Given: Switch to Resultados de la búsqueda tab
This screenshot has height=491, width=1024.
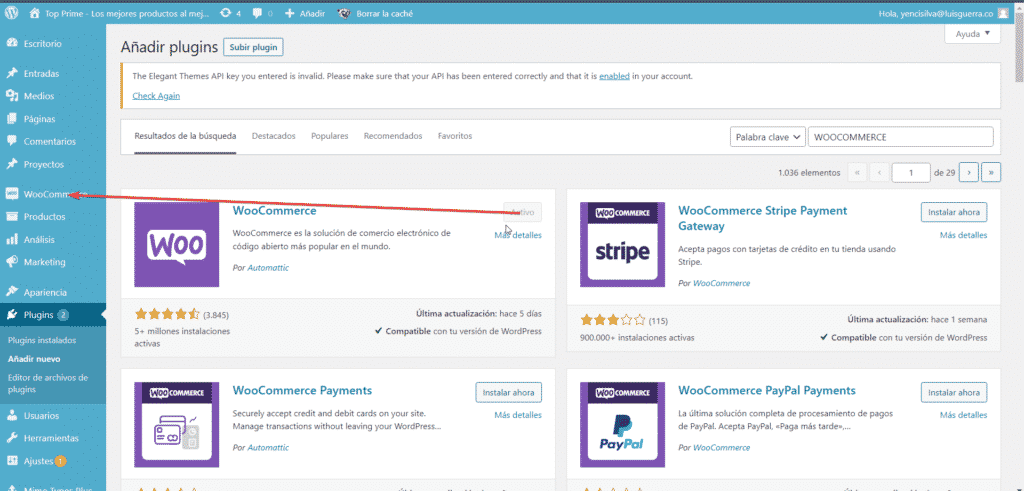Looking at the screenshot, I should [x=185, y=136].
